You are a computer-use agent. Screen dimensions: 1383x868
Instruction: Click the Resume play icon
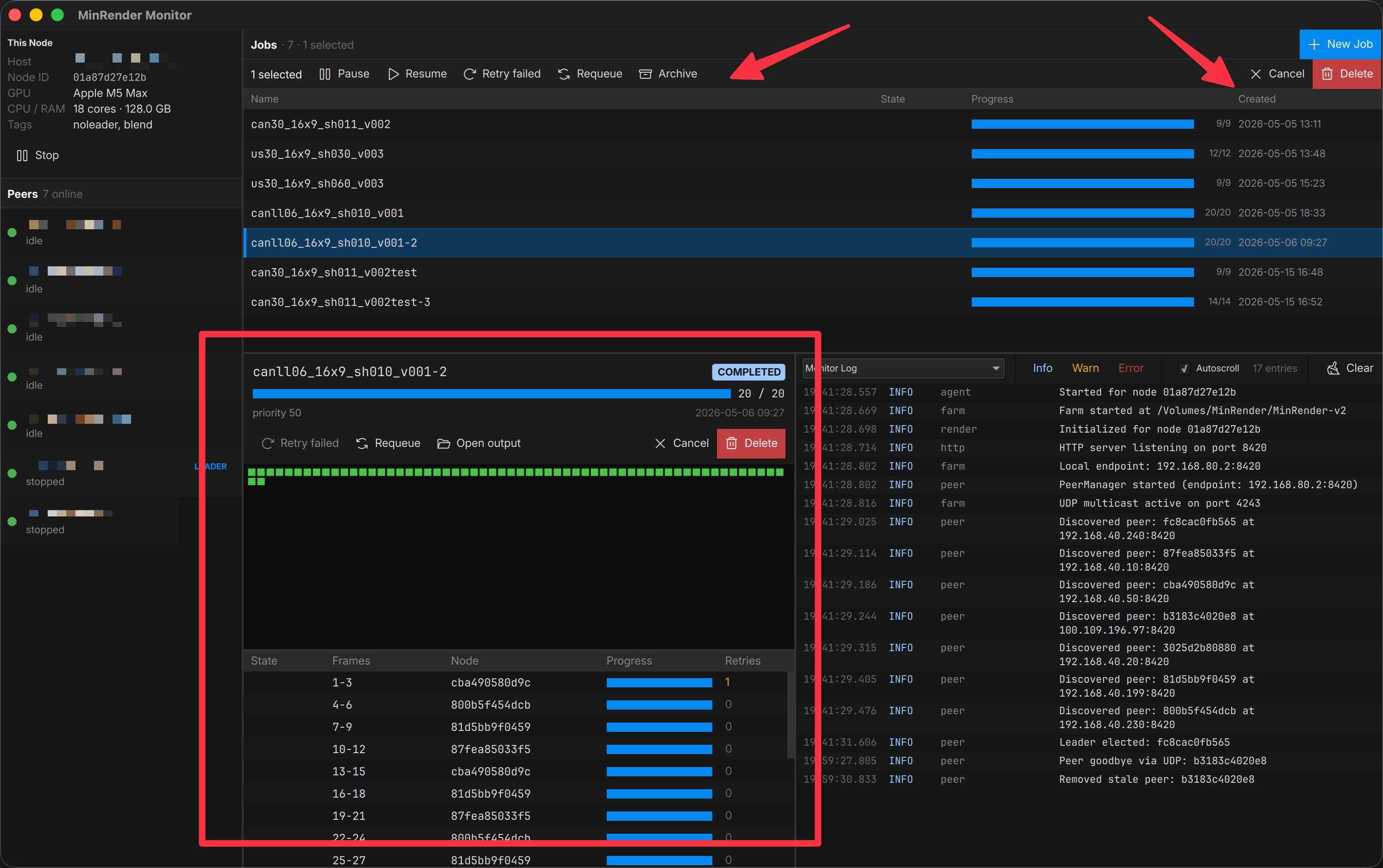click(x=393, y=74)
